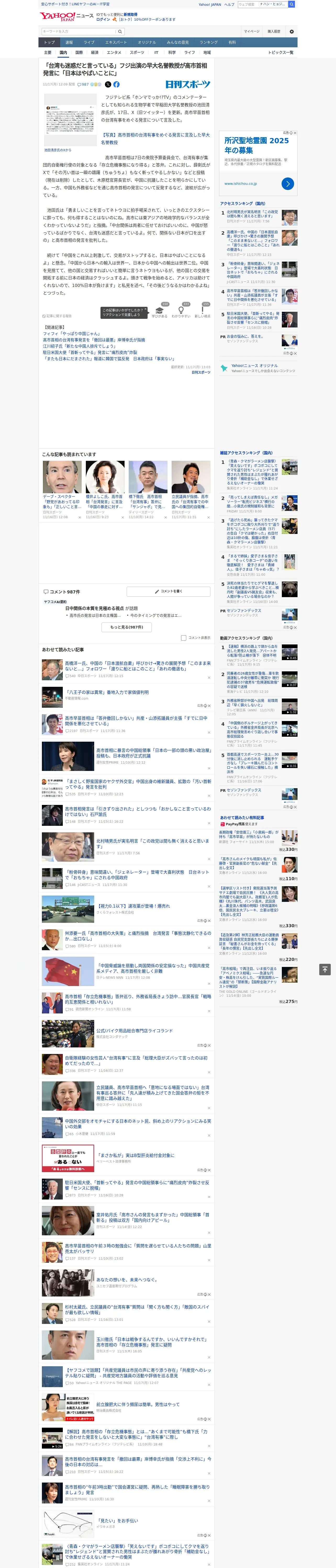Viewport: 336px width, 1568px height.
Task: Toggle the コメント非表示 checkbox
Action: pos(183,638)
